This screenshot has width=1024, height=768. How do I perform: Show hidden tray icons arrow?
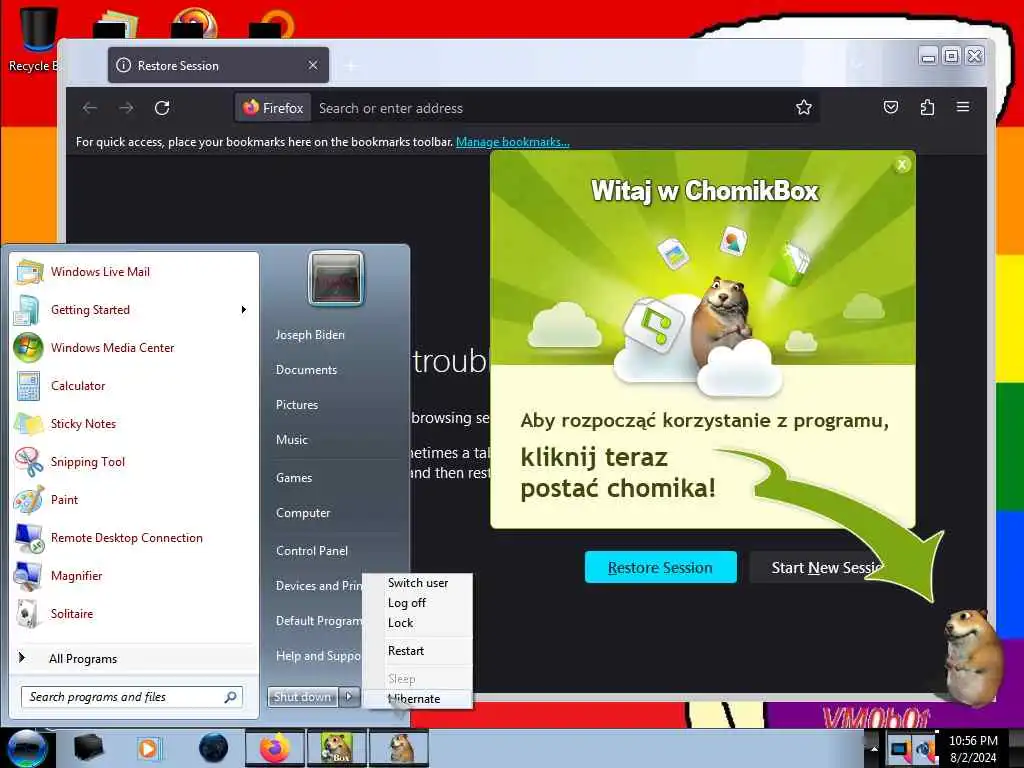coord(874,748)
